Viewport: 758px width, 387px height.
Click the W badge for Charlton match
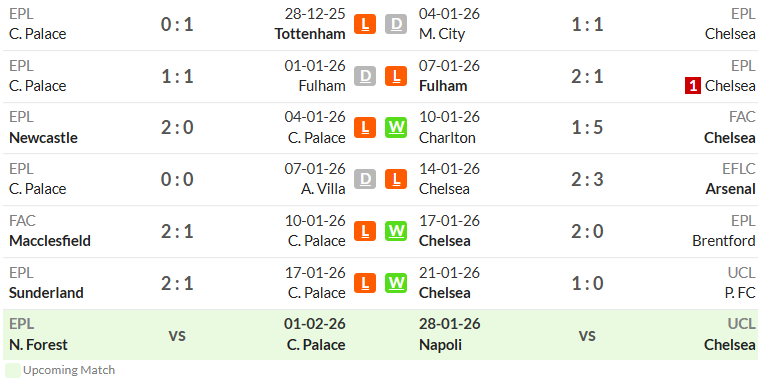pos(396,128)
